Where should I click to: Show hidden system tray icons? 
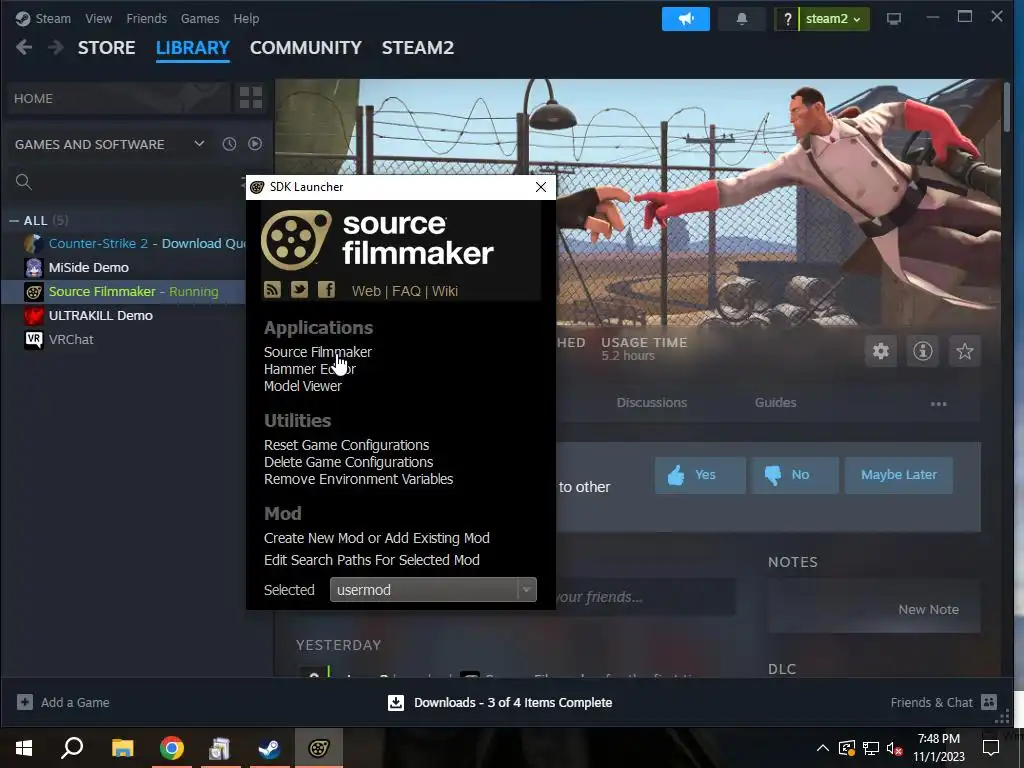pyautogui.click(x=823, y=748)
